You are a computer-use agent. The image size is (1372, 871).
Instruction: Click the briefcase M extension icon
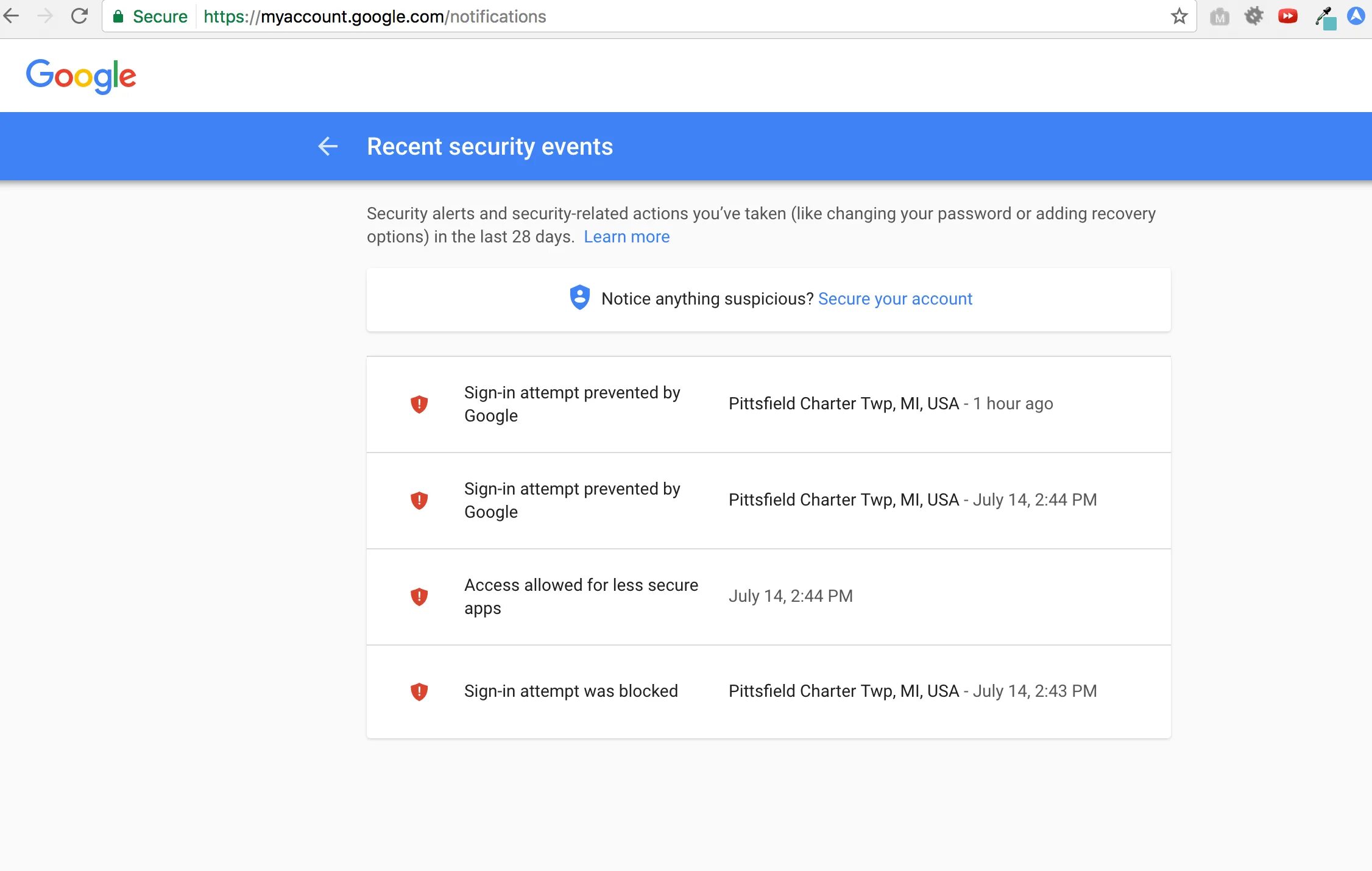point(1219,17)
